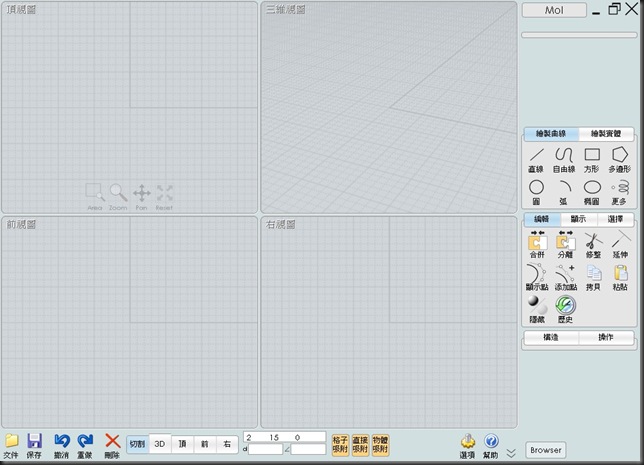Open the 文件 file menu
This screenshot has width=644, height=465.
tap(11, 446)
